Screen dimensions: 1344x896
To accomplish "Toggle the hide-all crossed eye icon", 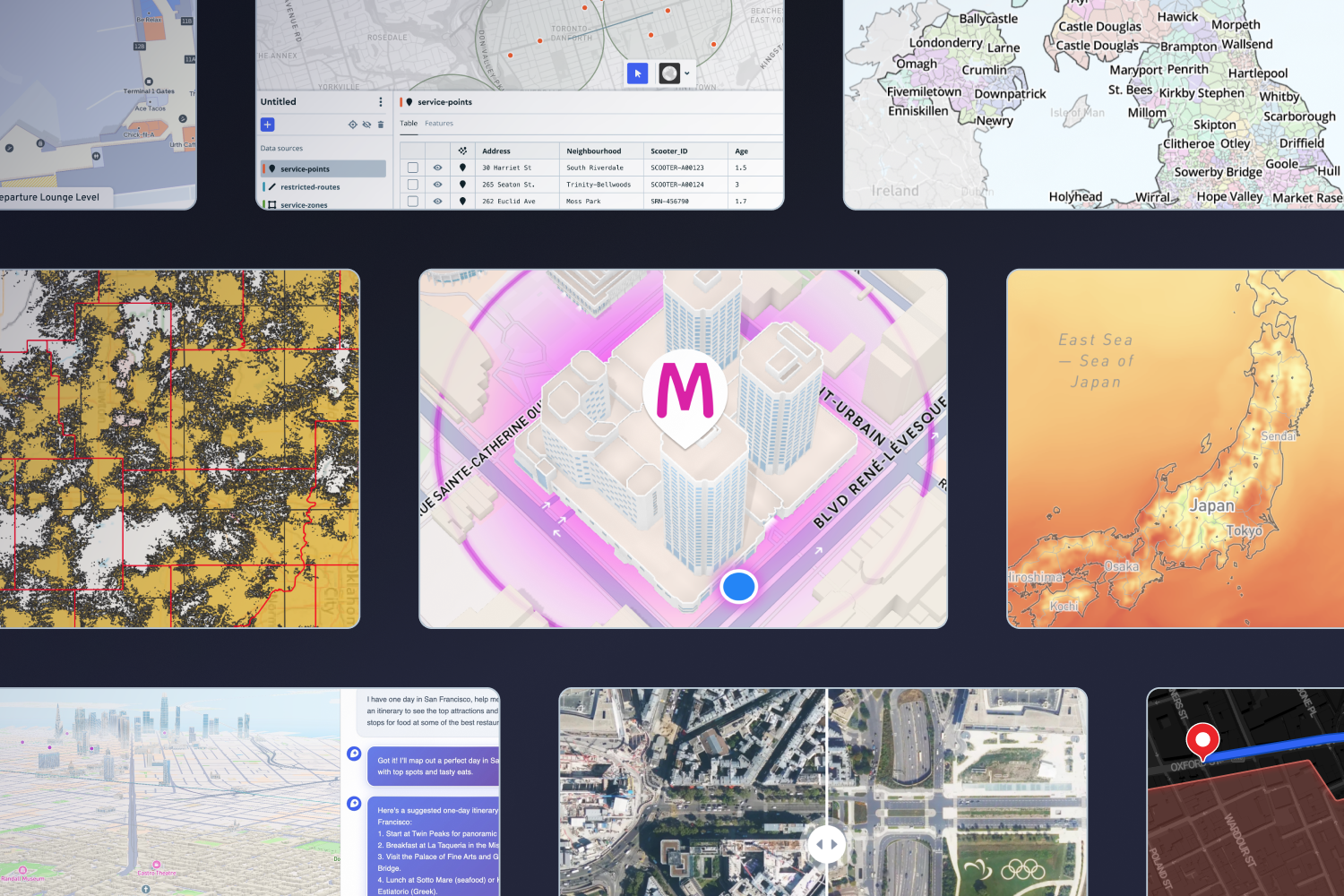I will pos(366,125).
